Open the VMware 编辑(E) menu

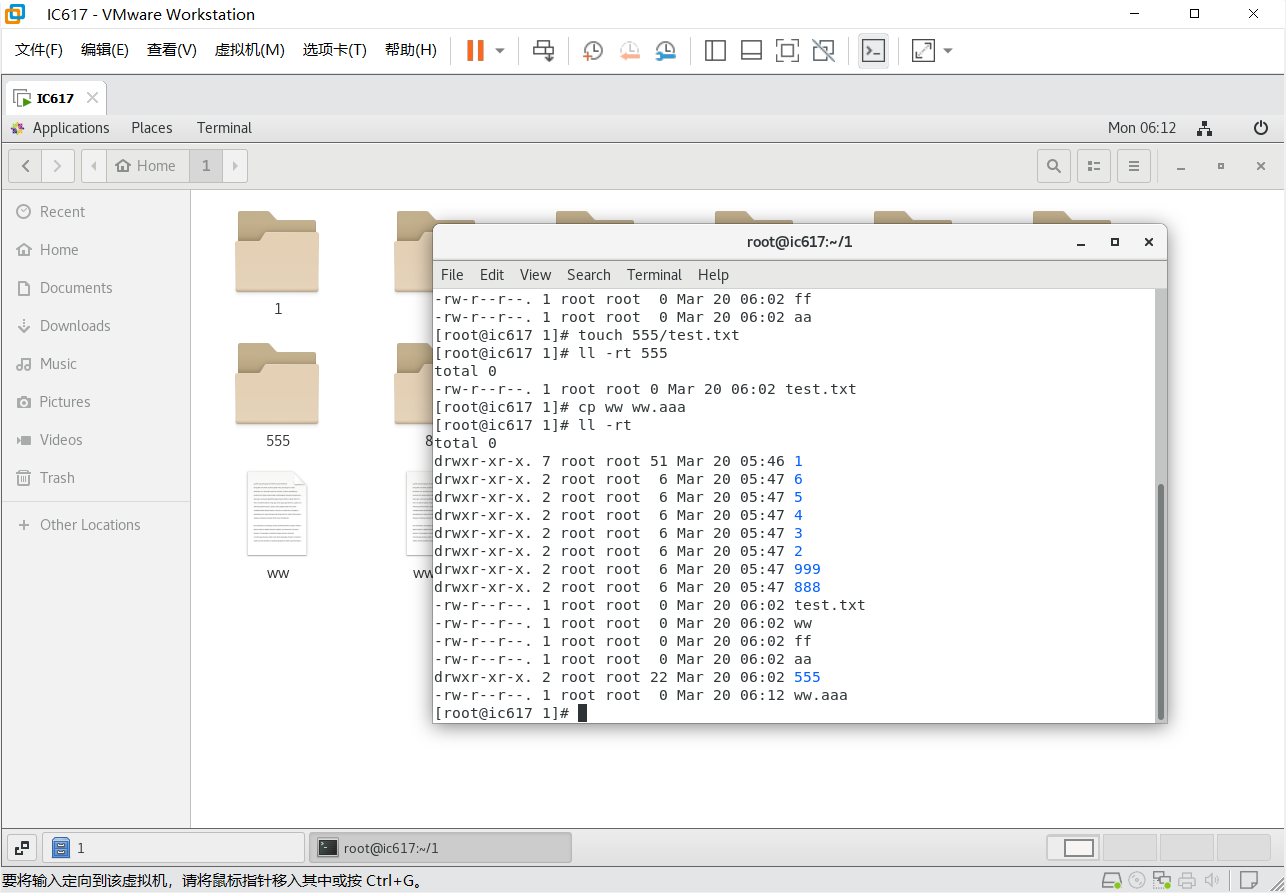pos(105,50)
